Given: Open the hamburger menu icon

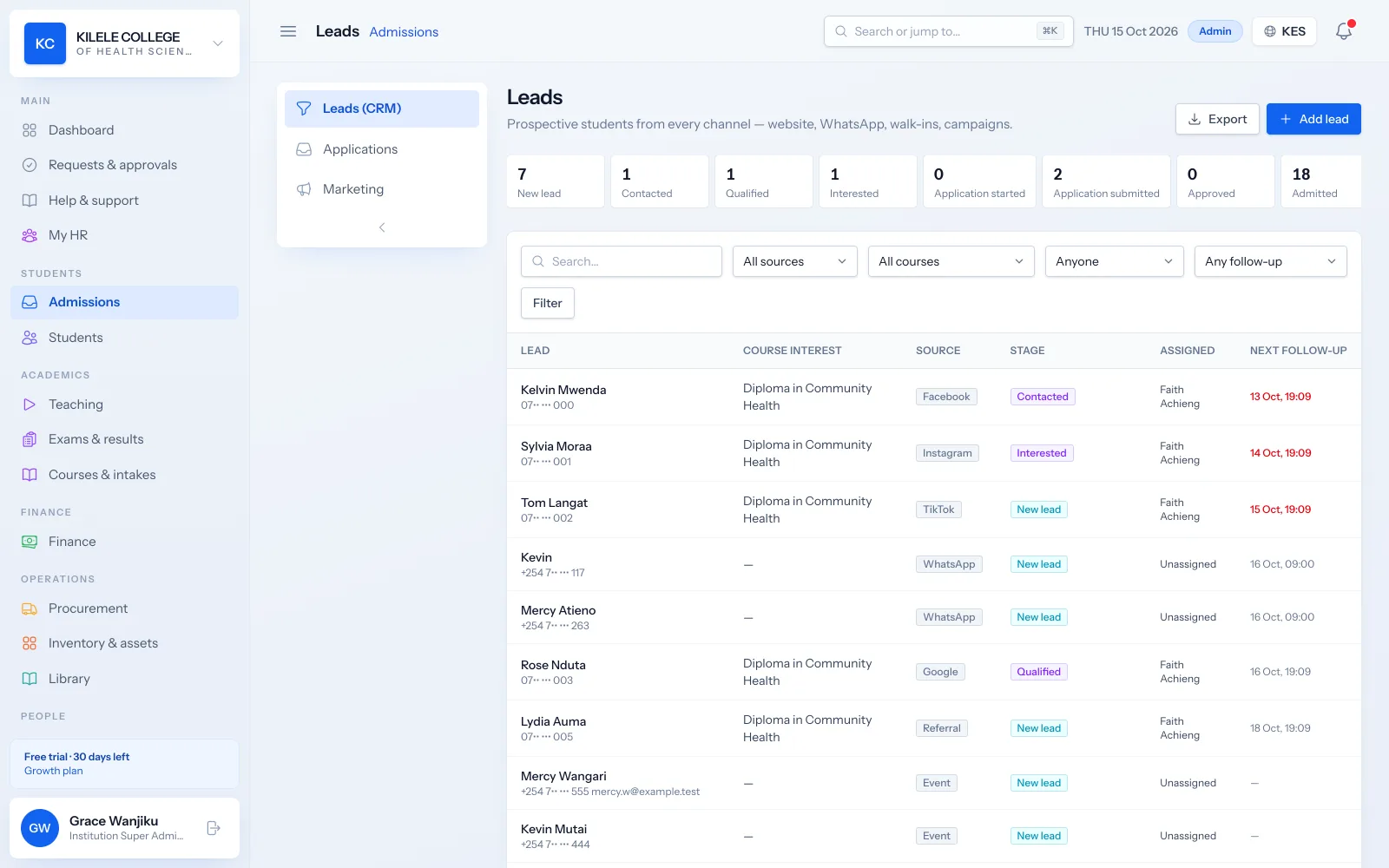Looking at the screenshot, I should coord(288,31).
